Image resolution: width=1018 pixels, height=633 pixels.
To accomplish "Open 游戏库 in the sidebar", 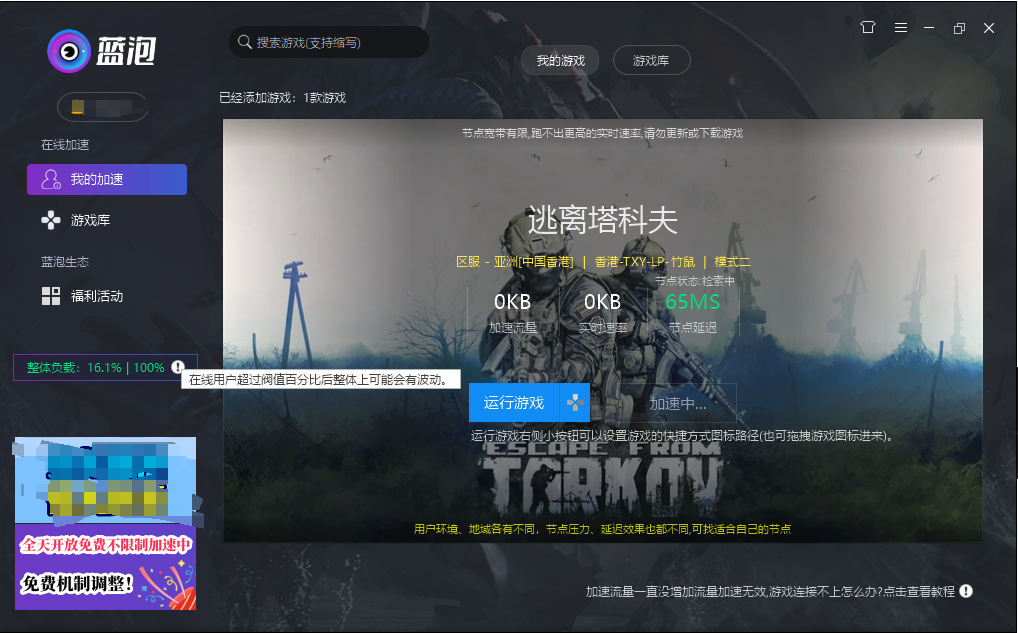I will click(90, 220).
